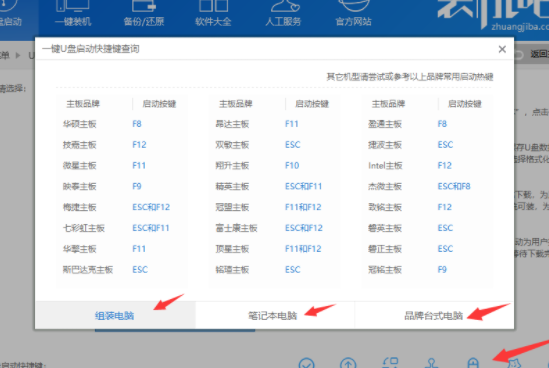Switch to the 组装电脑 tab
This screenshot has width=549, height=368.
[115, 315]
